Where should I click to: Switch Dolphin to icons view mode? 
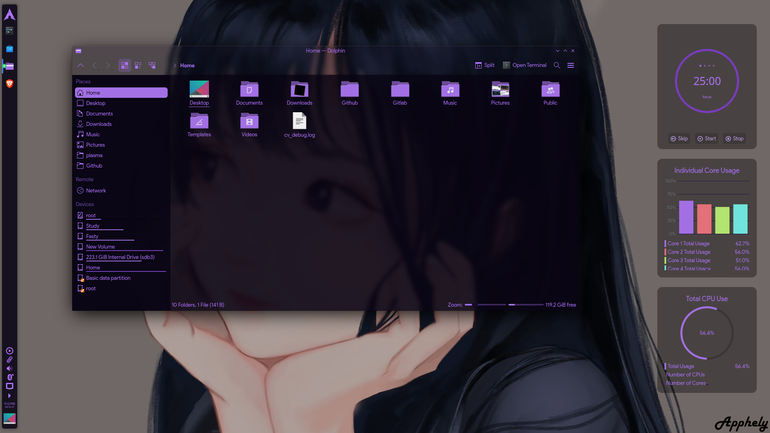[x=125, y=65]
